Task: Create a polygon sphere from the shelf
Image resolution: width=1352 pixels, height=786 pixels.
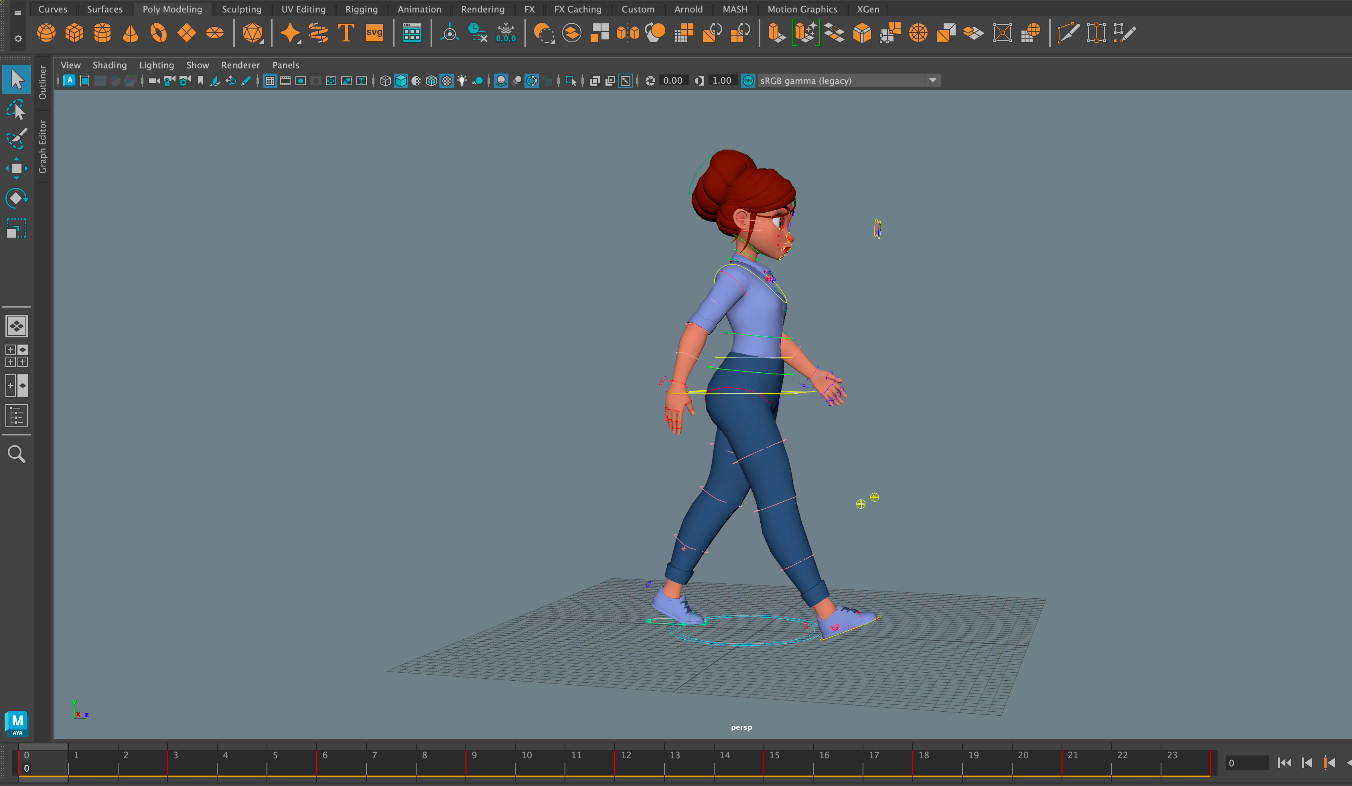Action: [46, 32]
